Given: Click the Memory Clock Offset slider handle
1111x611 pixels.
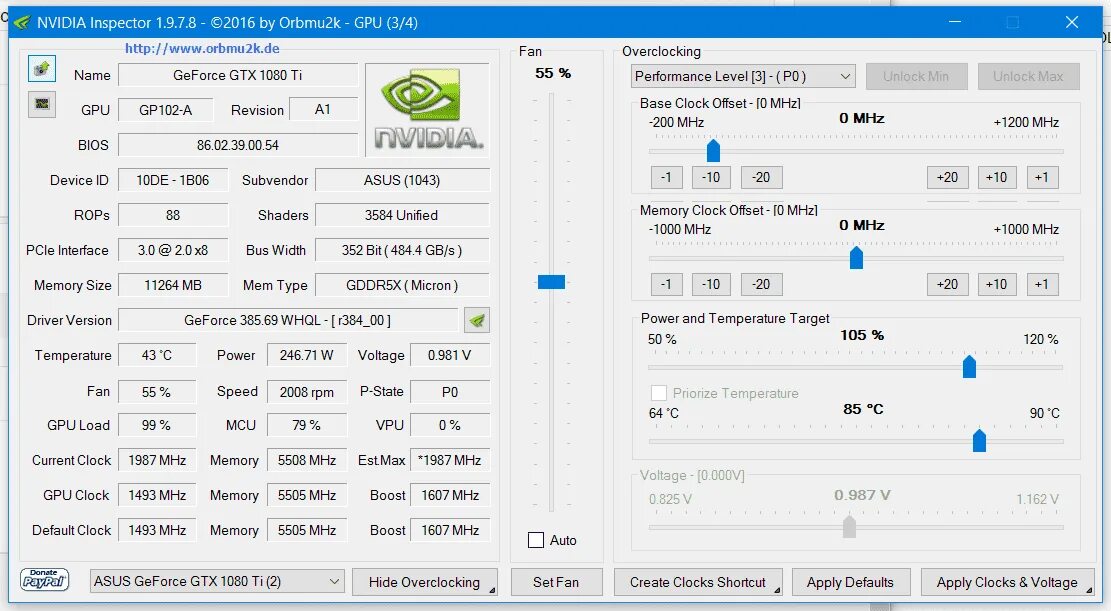Looking at the screenshot, I should (856, 257).
